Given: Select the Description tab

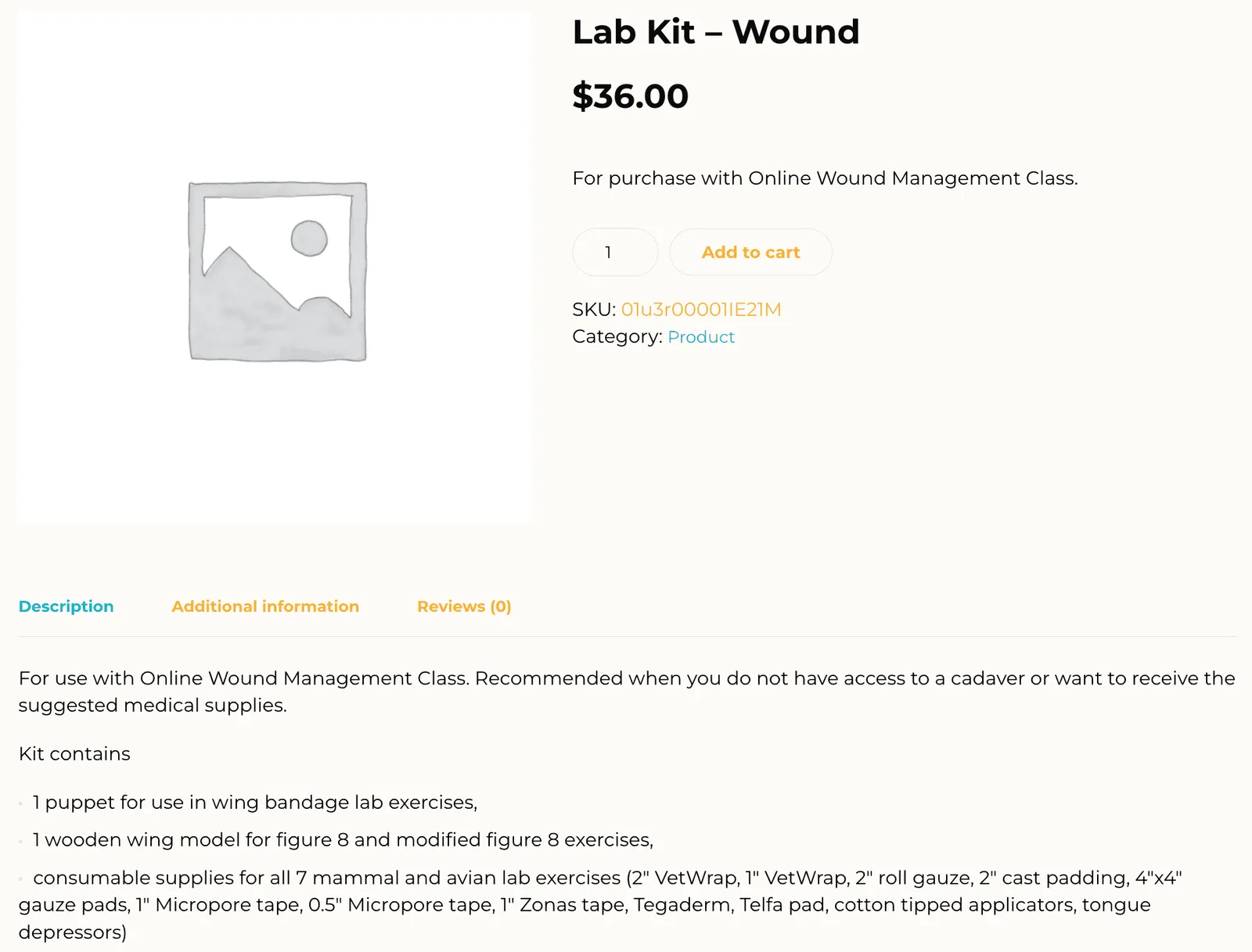Looking at the screenshot, I should coord(66,606).
